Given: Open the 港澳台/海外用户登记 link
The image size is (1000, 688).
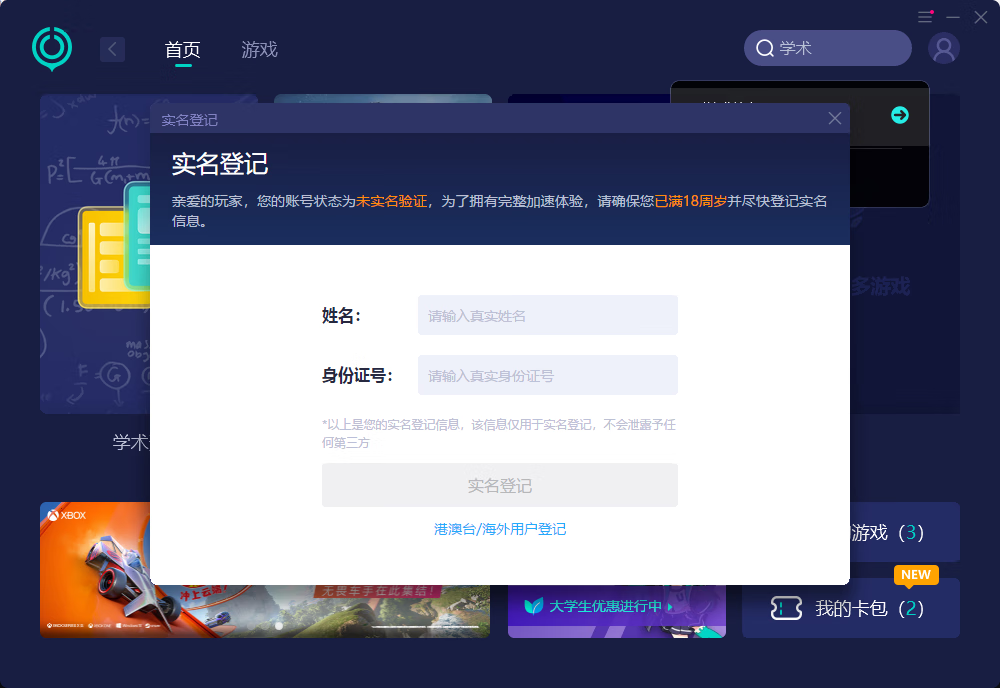Looking at the screenshot, I should coord(500,529).
